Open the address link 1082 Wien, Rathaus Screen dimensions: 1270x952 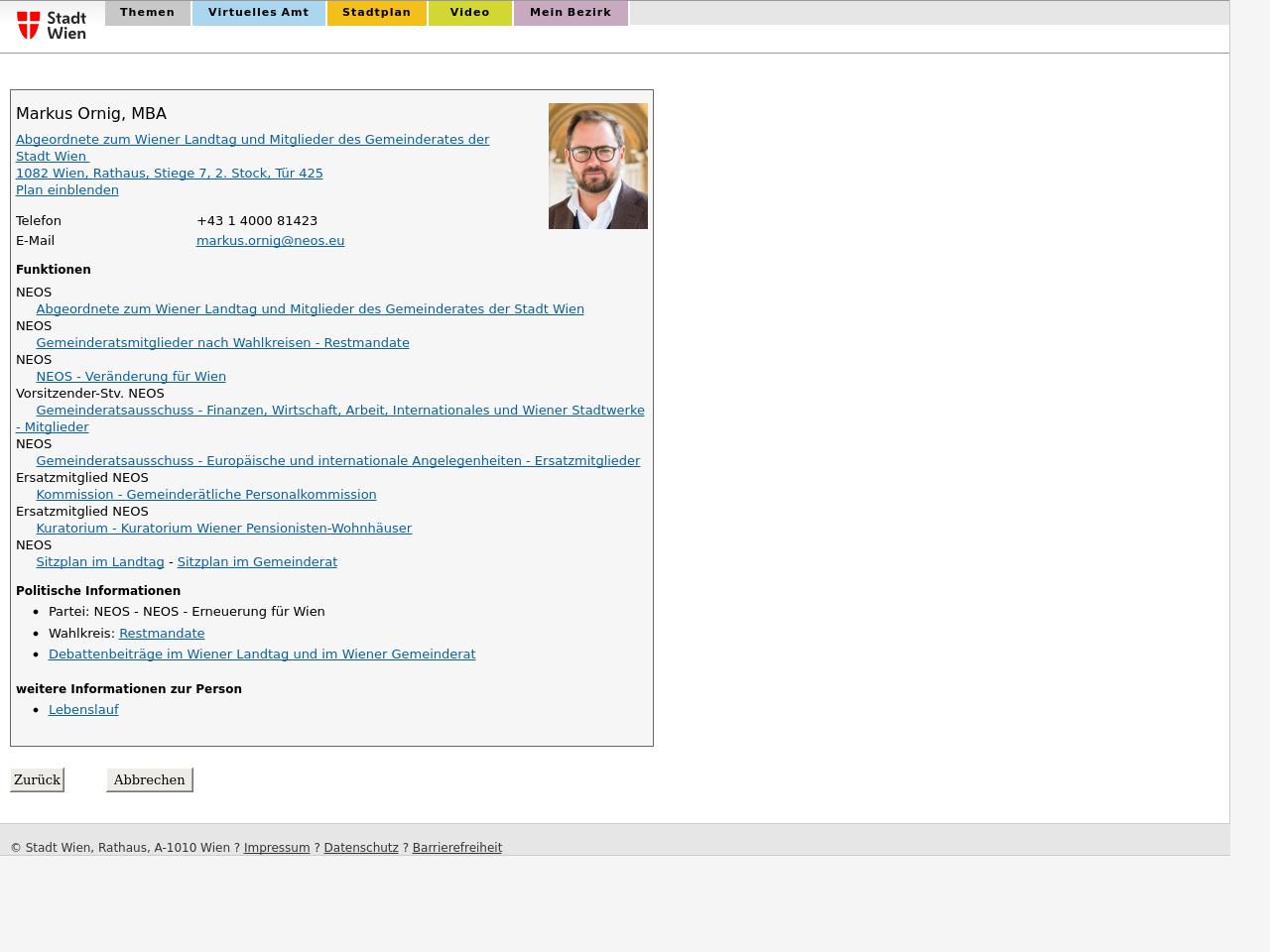[170, 173]
